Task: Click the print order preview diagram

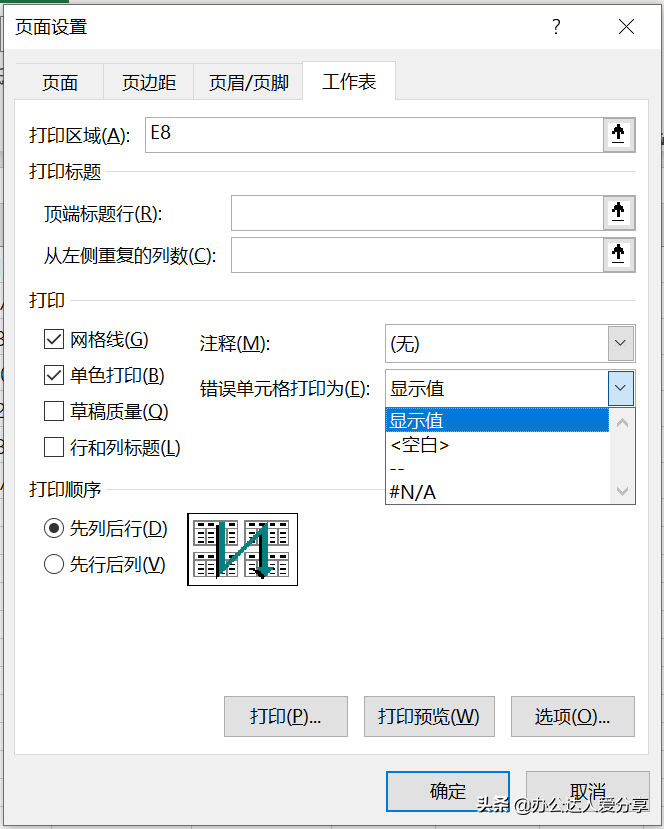Action: (x=242, y=549)
